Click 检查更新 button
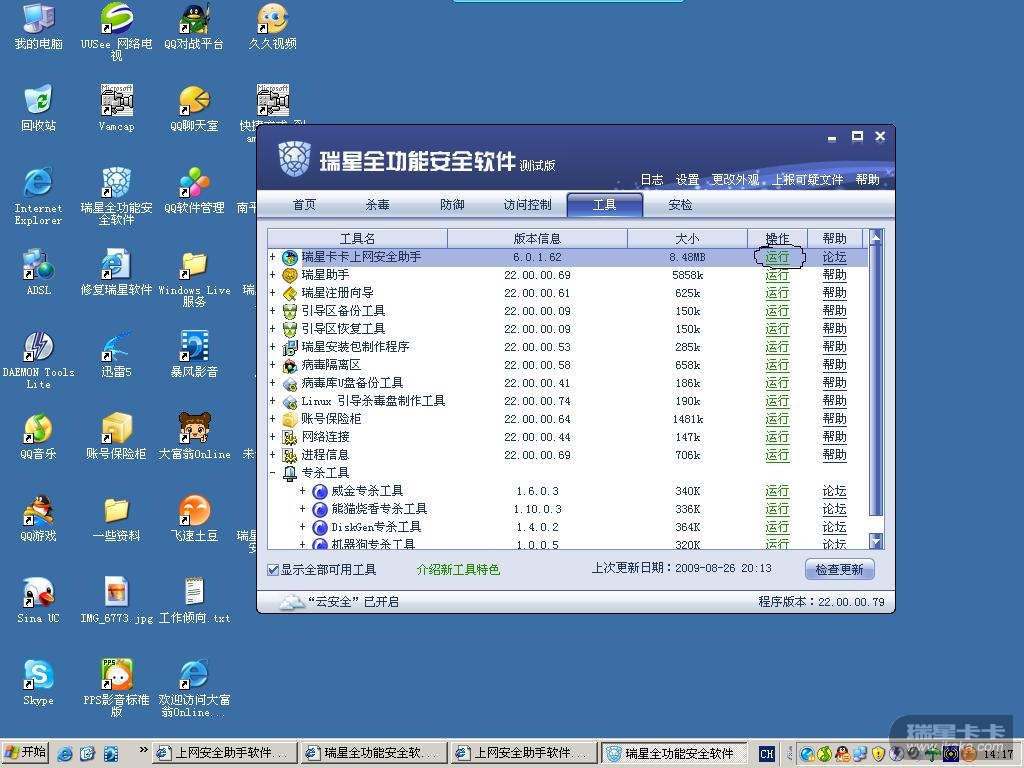 pos(839,569)
